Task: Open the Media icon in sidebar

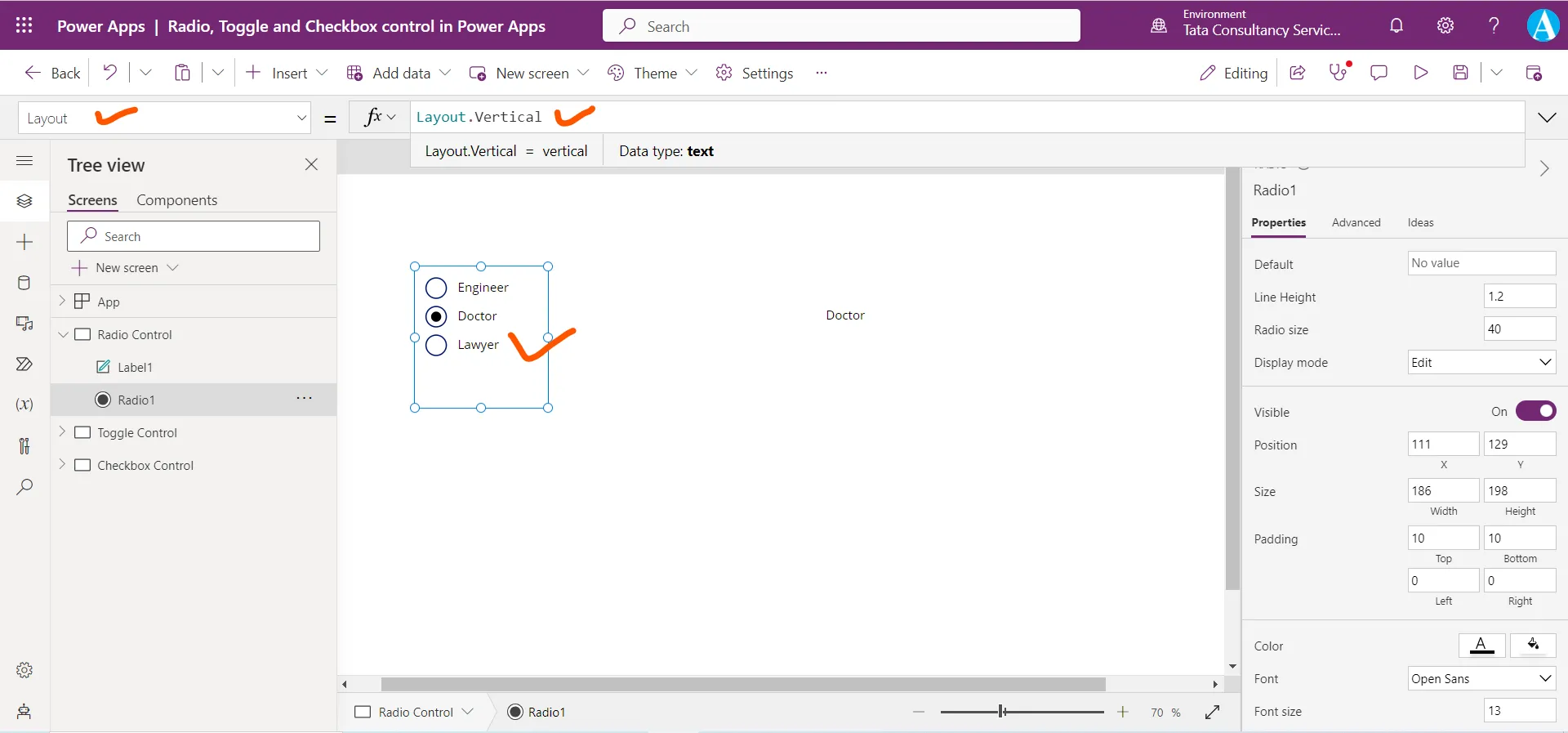Action: pyautogui.click(x=24, y=324)
